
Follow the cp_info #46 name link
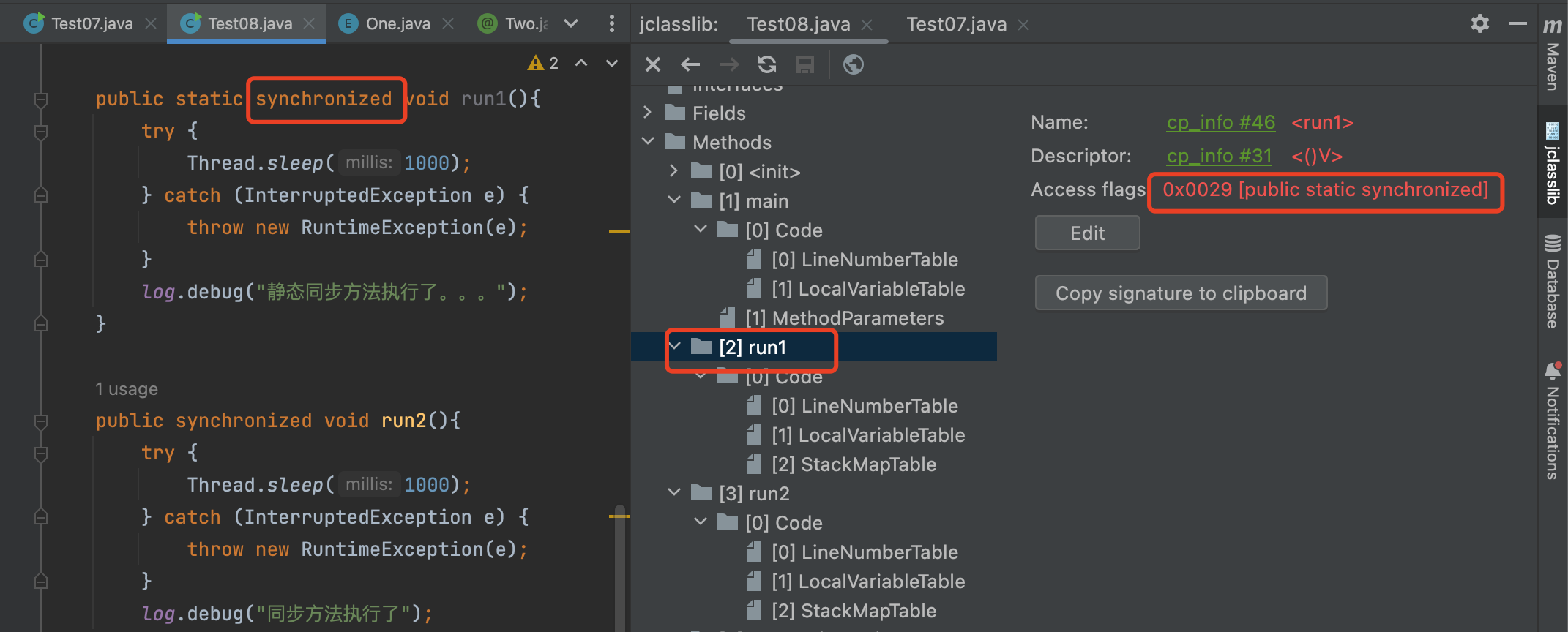pos(1220,122)
